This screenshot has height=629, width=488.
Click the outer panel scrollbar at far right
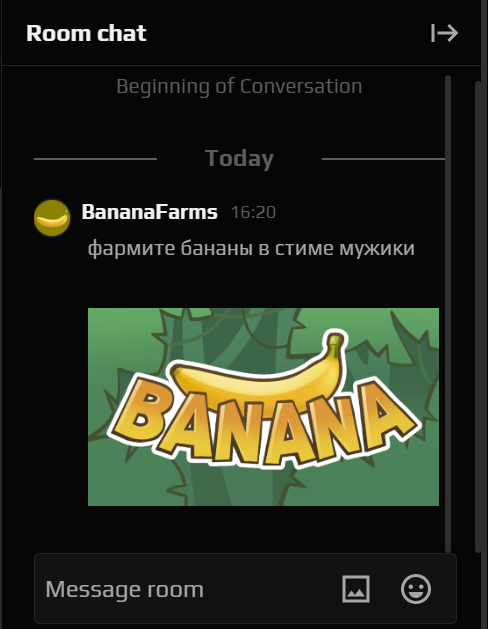pyautogui.click(x=478, y=317)
